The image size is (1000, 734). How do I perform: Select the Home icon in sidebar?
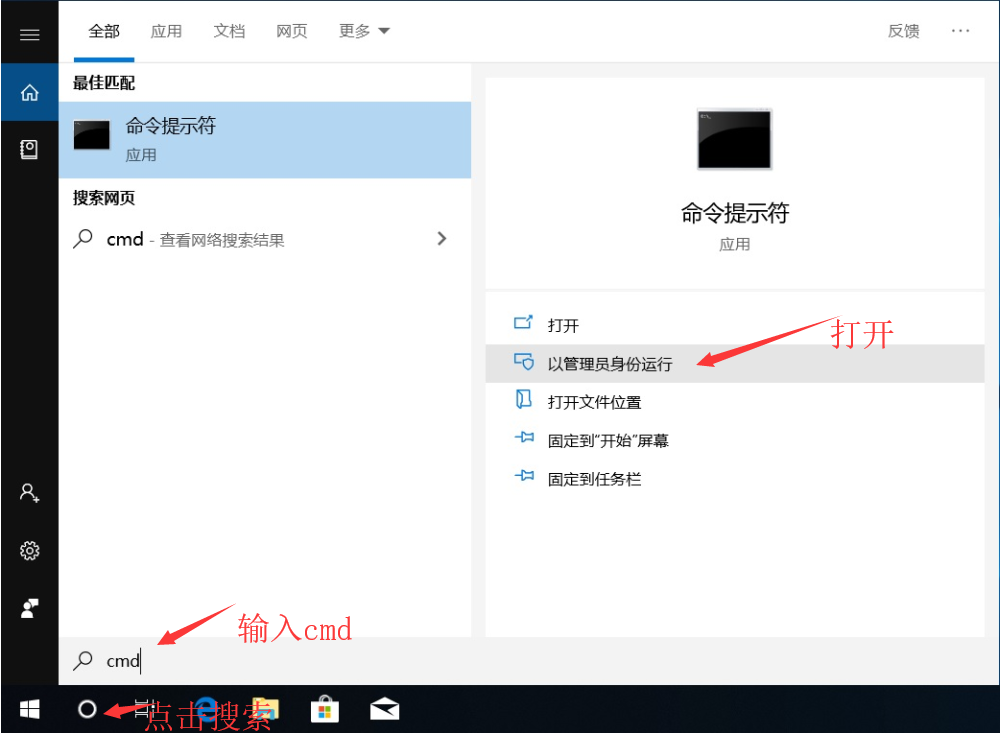(29, 93)
